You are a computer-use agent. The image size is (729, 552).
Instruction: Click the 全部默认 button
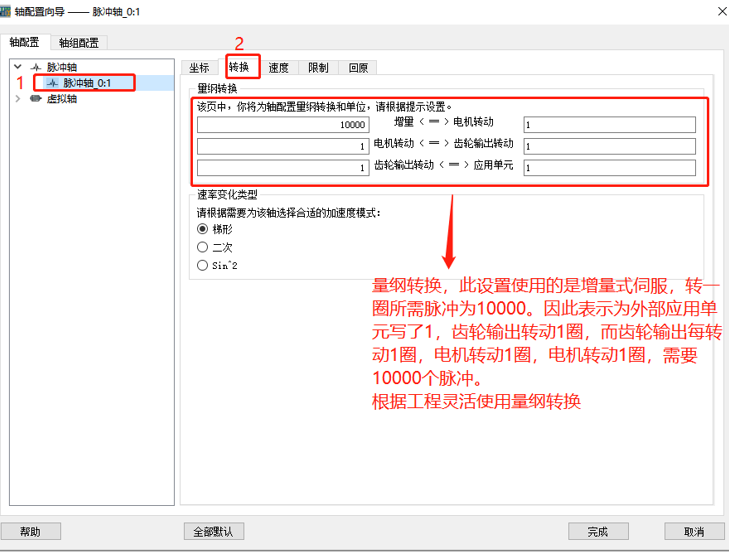click(x=214, y=531)
